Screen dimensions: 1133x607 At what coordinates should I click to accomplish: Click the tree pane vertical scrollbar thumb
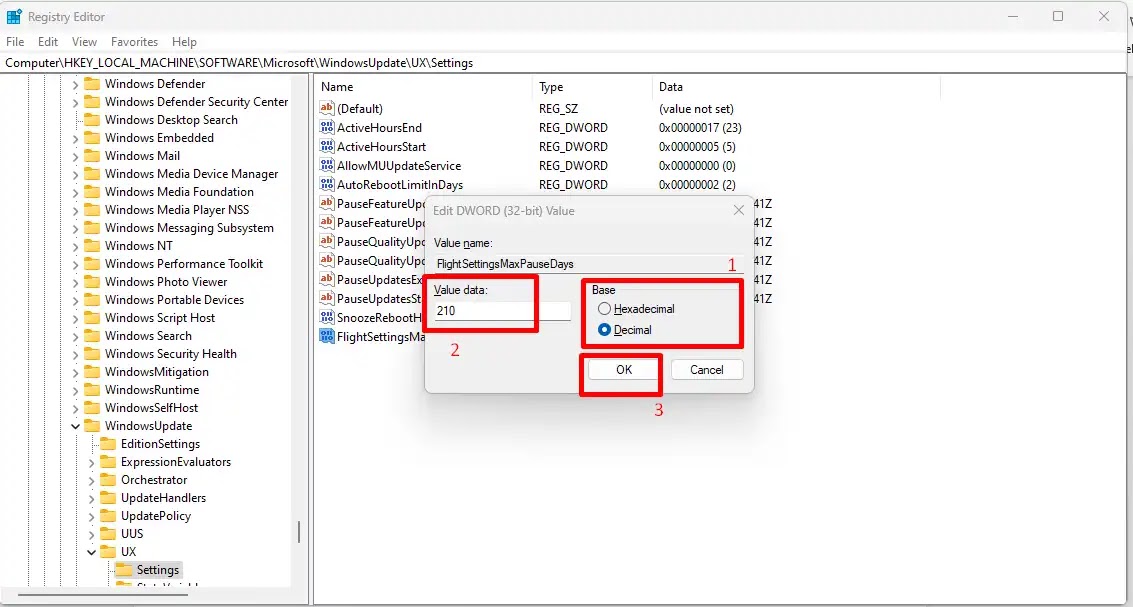click(298, 533)
